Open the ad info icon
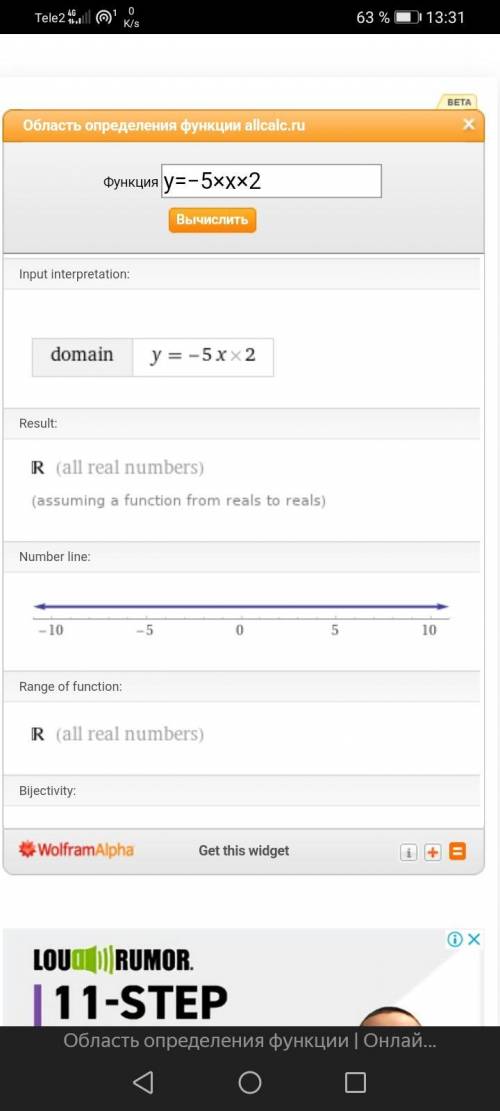This screenshot has height=1111, width=500. (x=455, y=940)
